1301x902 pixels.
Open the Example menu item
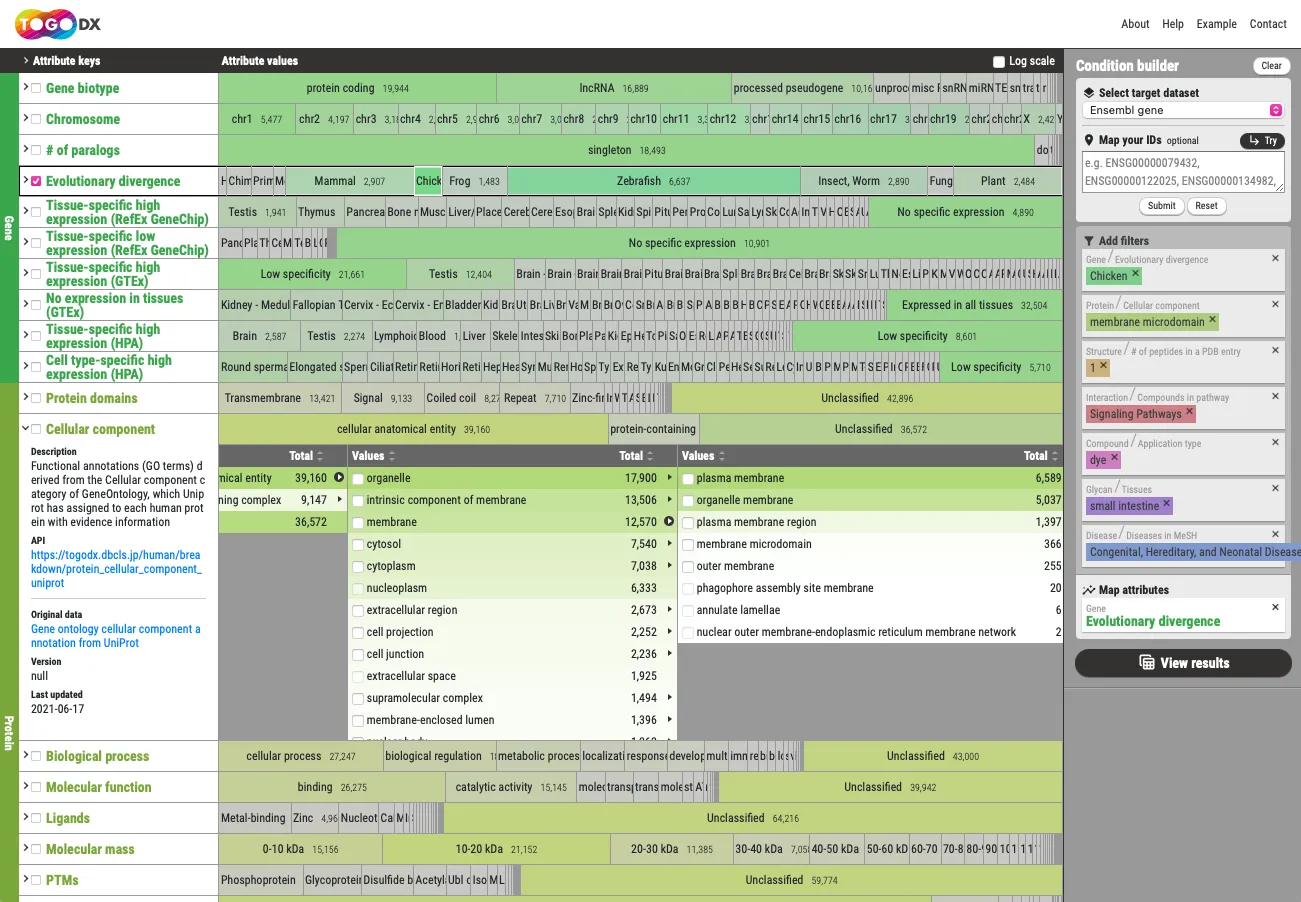[x=1217, y=24]
